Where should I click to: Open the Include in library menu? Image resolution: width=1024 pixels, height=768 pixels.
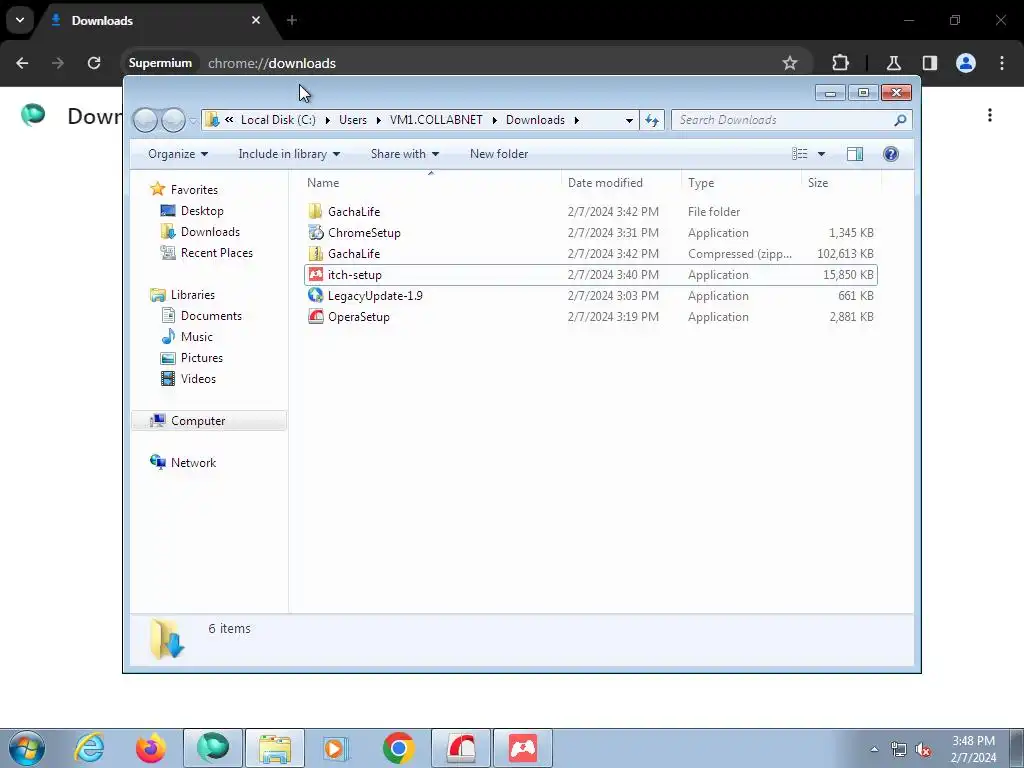click(x=289, y=154)
